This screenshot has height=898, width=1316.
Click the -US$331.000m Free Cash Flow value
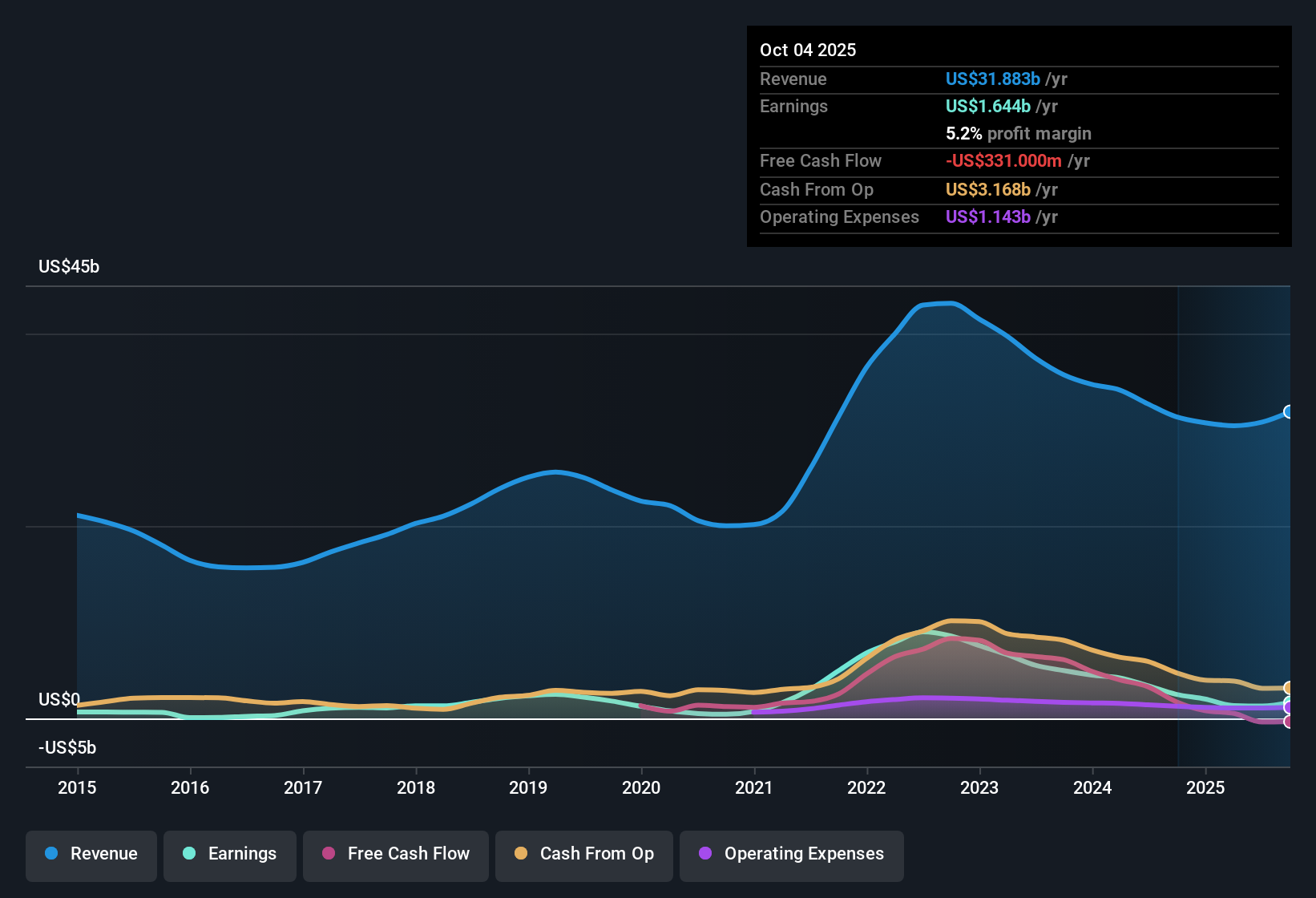coord(1003,160)
